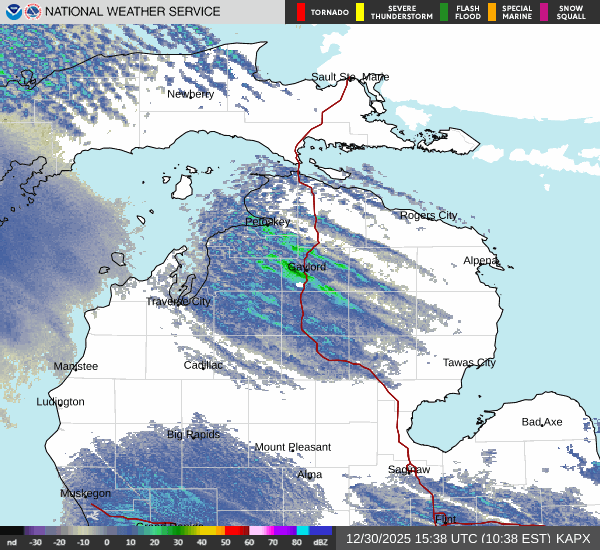
Task: Click the Alpena label on the map
Action: [480, 261]
